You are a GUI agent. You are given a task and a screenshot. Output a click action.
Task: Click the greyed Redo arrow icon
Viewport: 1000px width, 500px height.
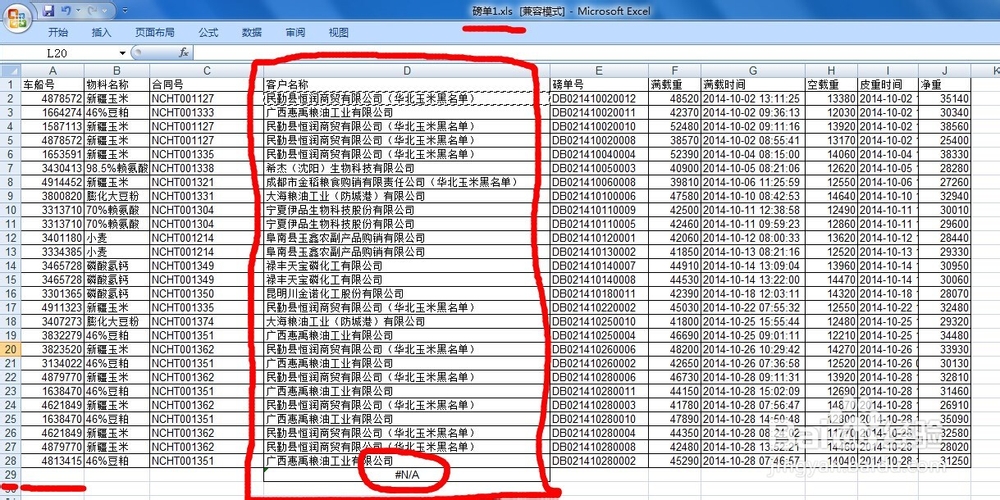click(x=92, y=11)
